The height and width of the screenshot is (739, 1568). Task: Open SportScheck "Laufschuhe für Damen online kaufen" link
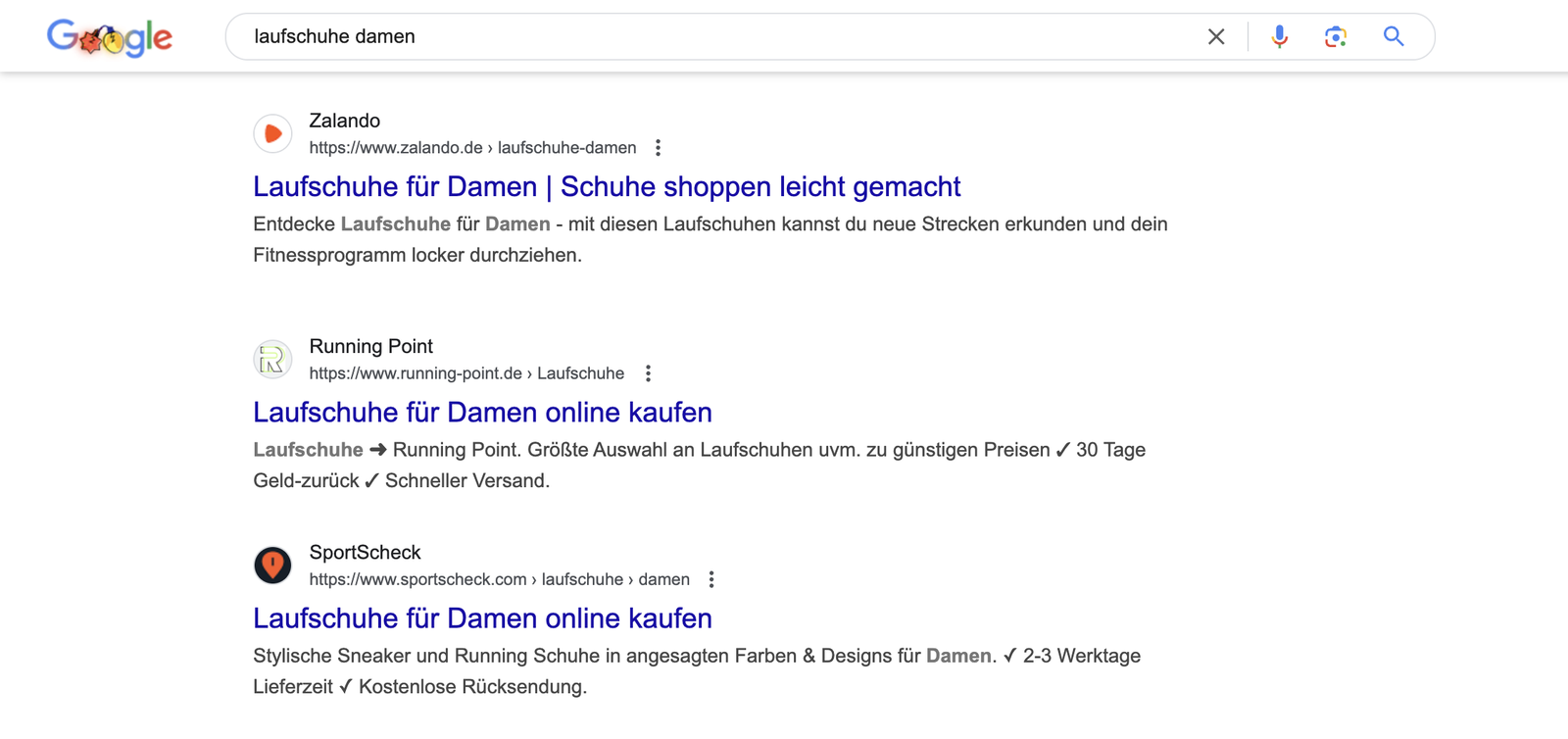(482, 617)
